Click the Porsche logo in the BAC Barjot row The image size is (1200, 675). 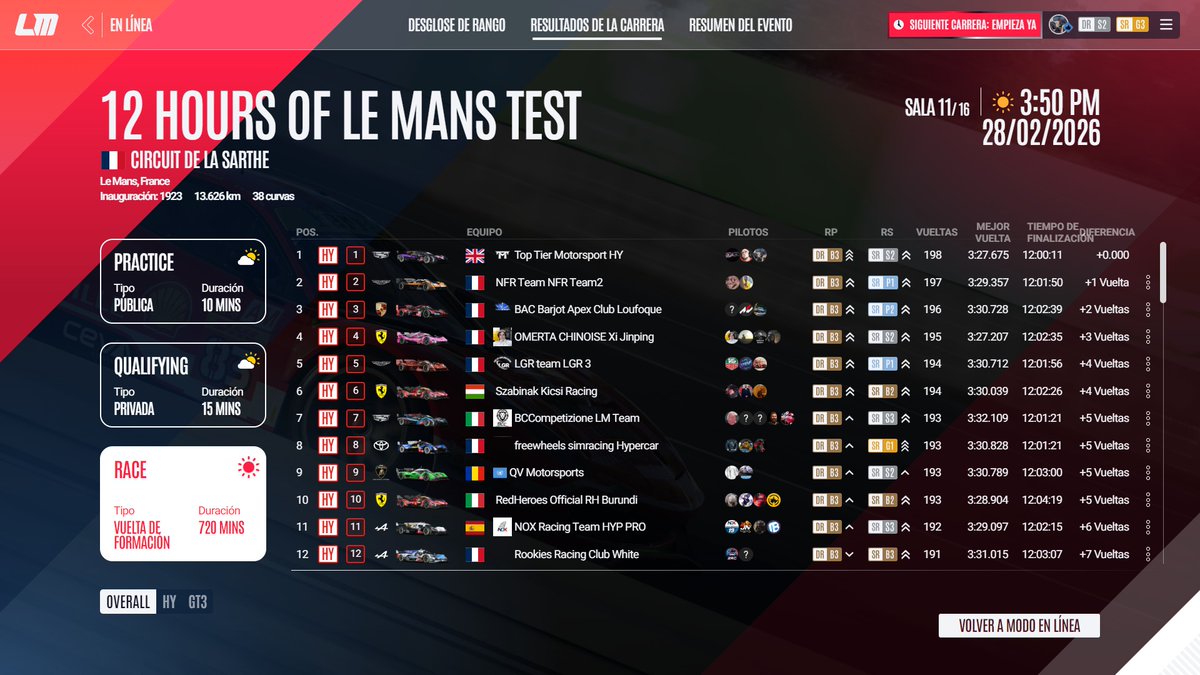380,309
